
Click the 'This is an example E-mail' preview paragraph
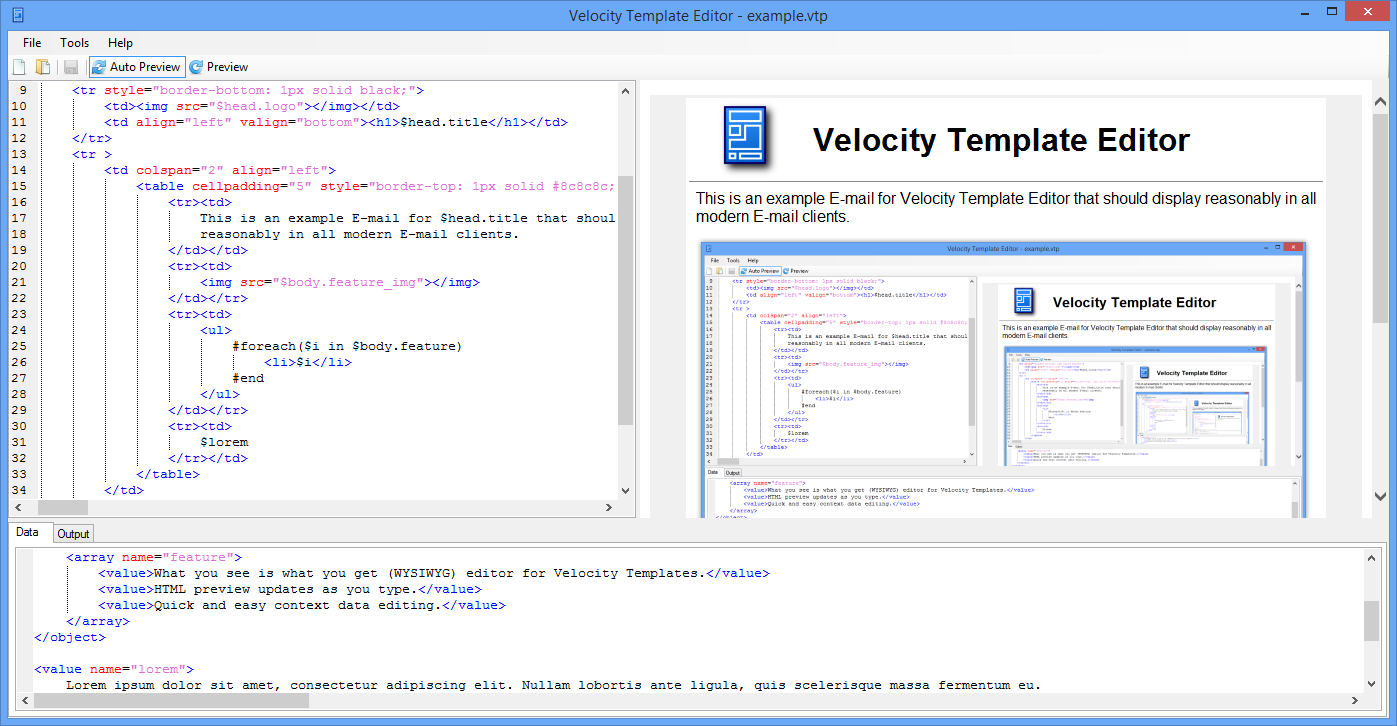[x=1006, y=207]
